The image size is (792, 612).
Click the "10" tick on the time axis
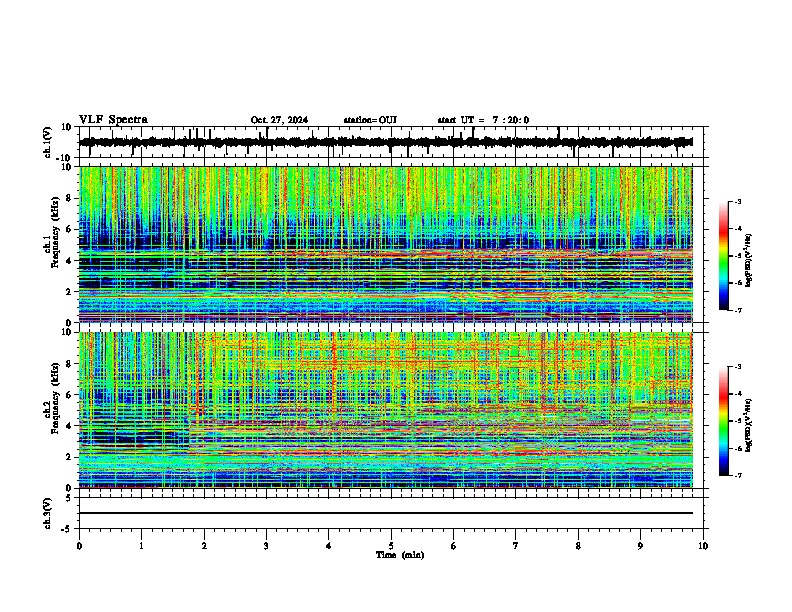pyautogui.click(x=703, y=546)
